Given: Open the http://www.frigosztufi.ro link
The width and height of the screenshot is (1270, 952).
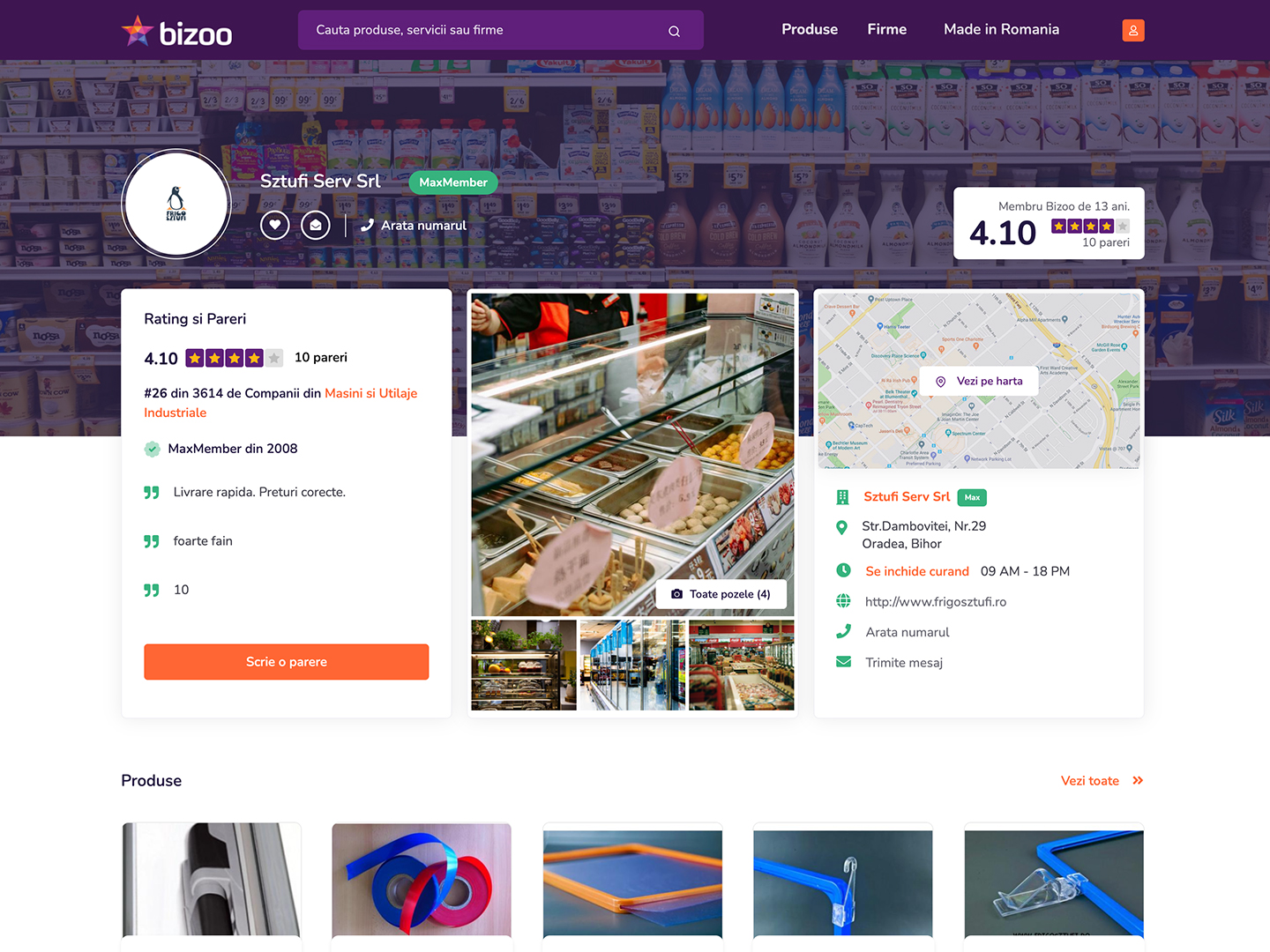Looking at the screenshot, I should point(936,601).
